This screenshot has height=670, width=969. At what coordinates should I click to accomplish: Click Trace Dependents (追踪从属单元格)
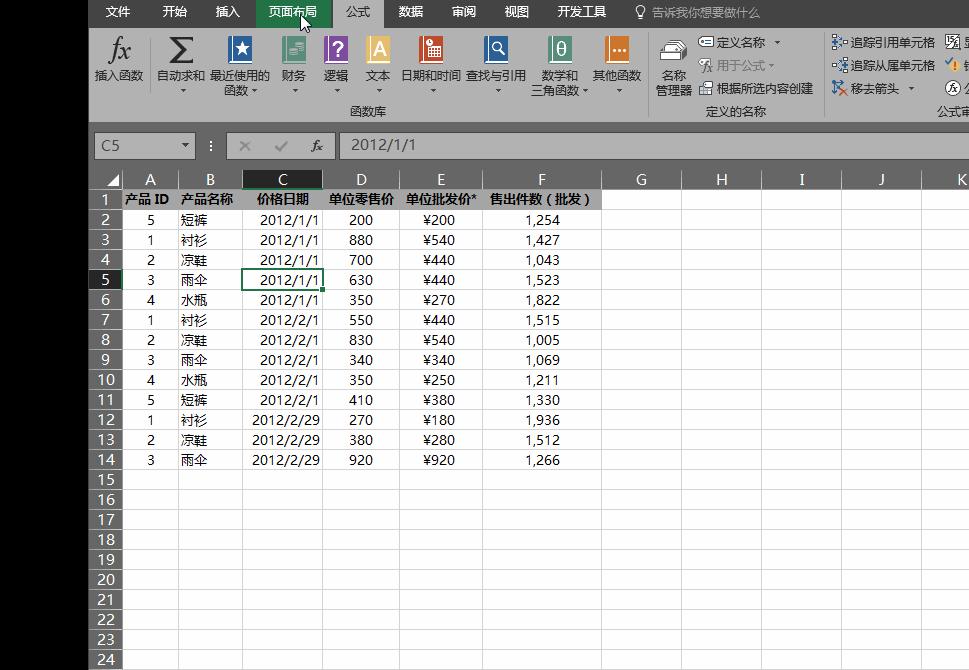pos(884,65)
